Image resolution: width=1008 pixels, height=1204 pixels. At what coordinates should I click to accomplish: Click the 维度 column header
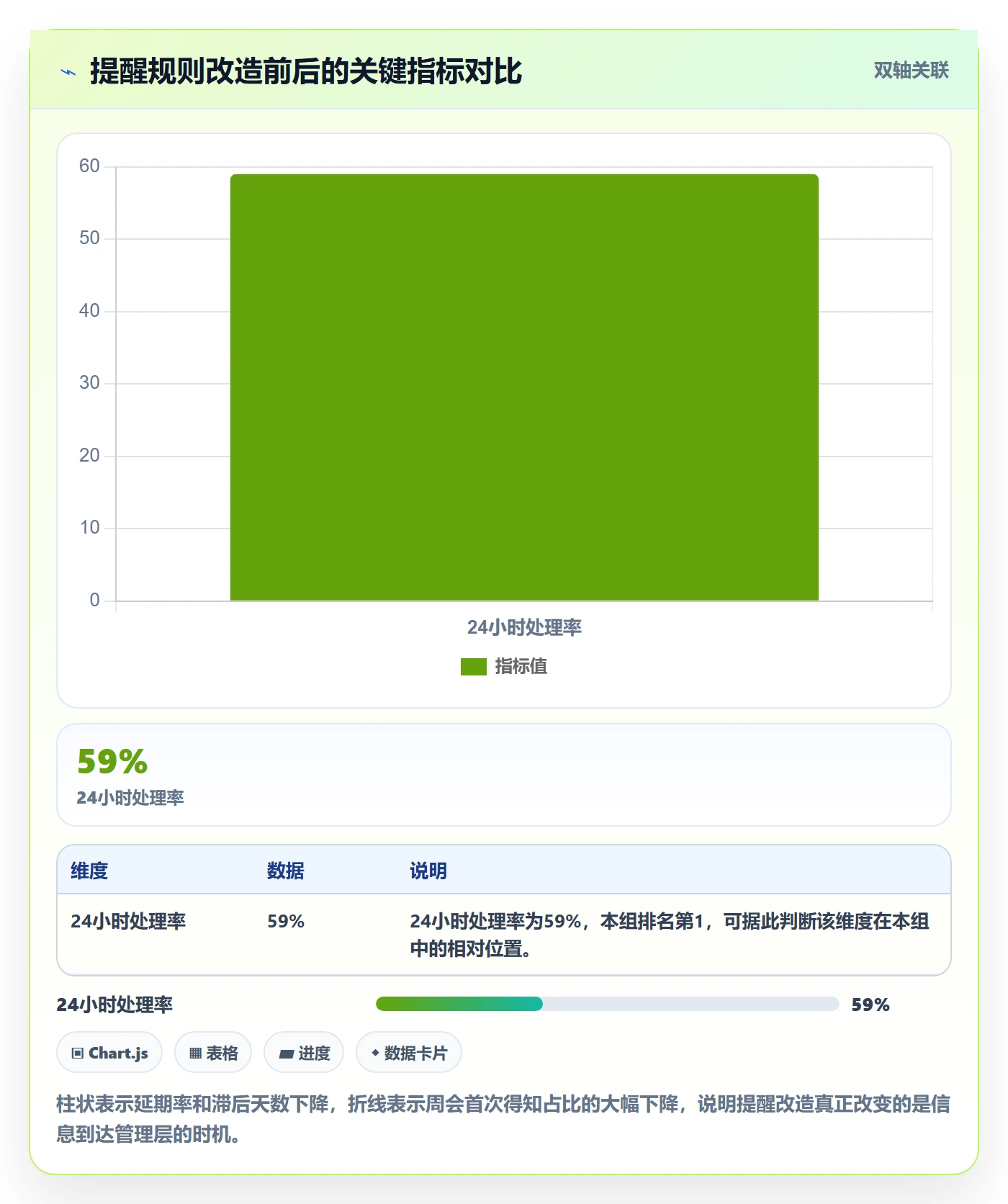click(89, 871)
